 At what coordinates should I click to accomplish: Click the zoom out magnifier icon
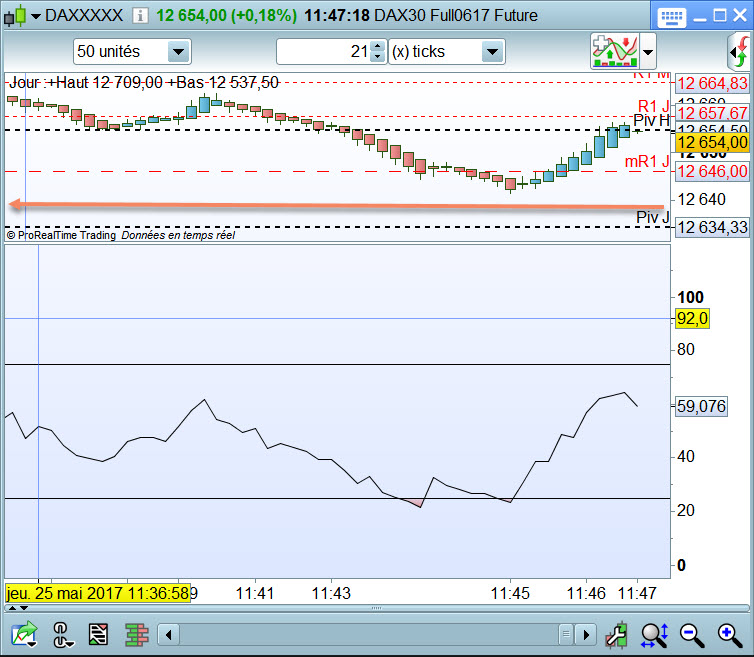tap(691, 635)
